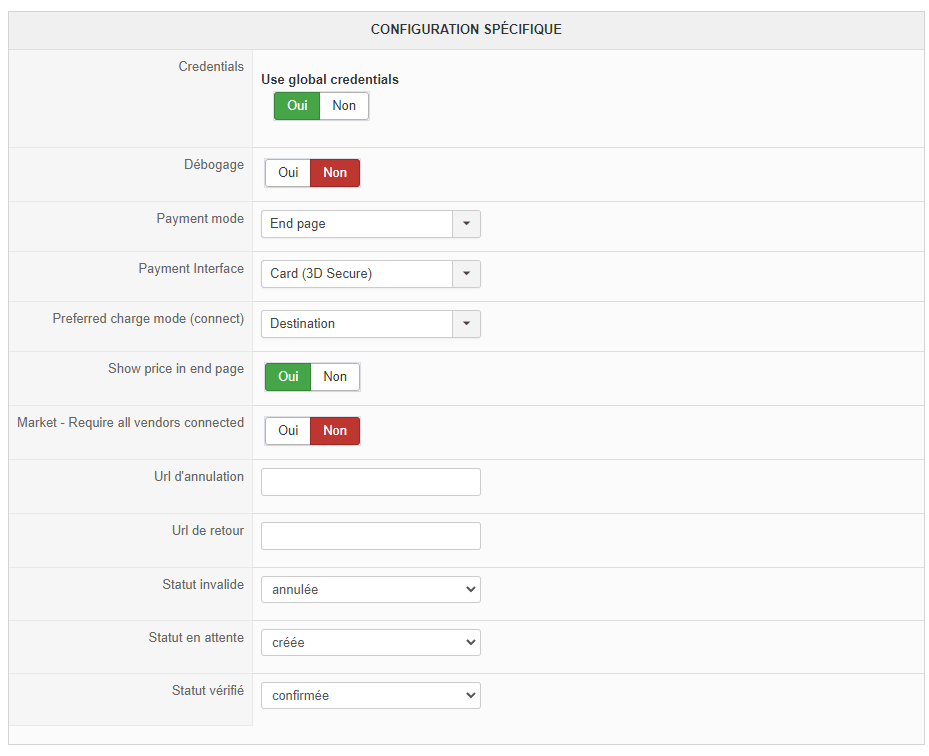The width and height of the screenshot is (929, 756).
Task: Choose Oui for Show price in end page
Action: tap(288, 377)
